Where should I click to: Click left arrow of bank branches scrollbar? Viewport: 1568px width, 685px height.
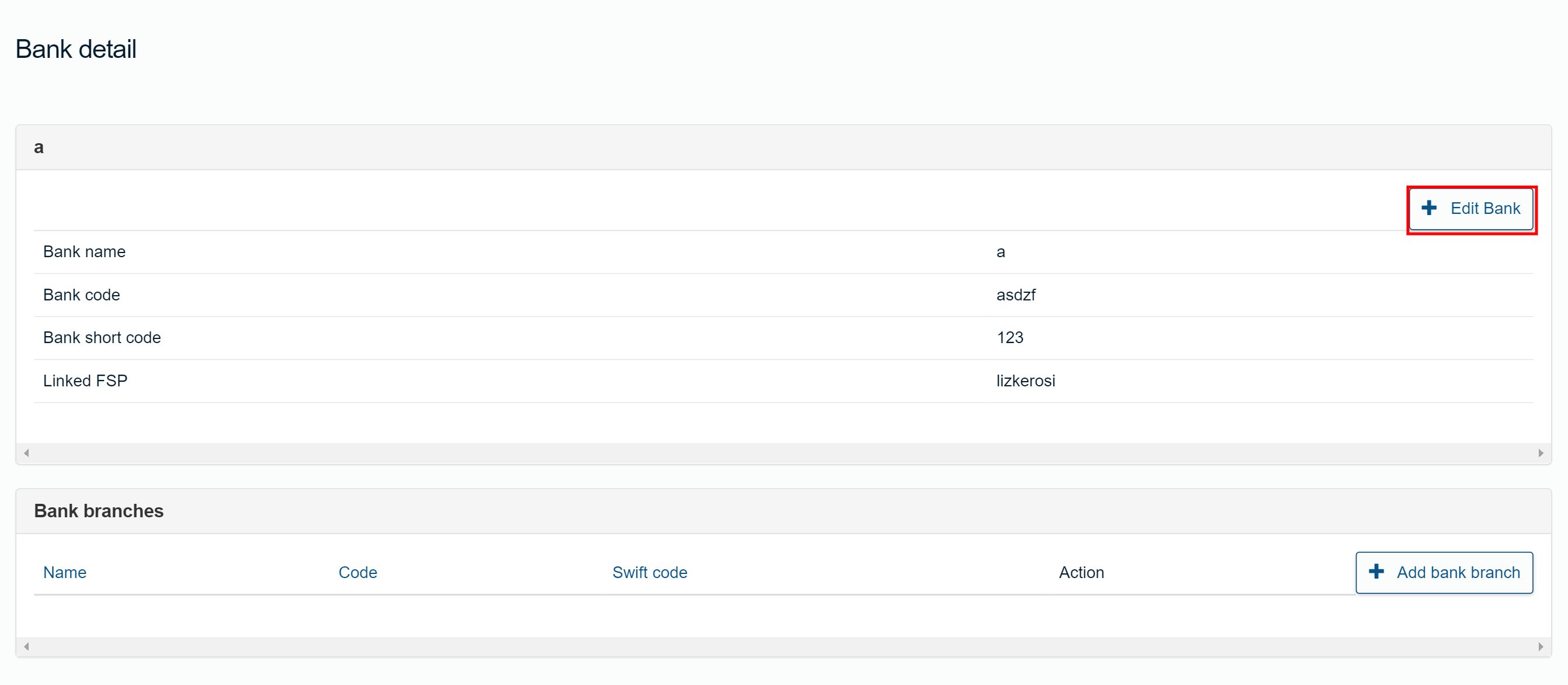point(26,646)
